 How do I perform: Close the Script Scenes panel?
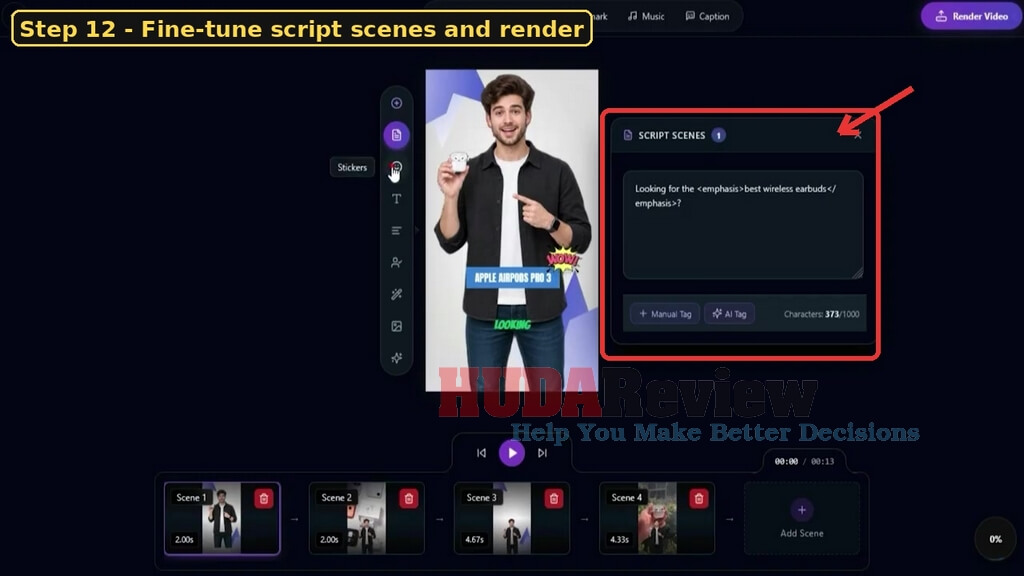click(x=857, y=135)
